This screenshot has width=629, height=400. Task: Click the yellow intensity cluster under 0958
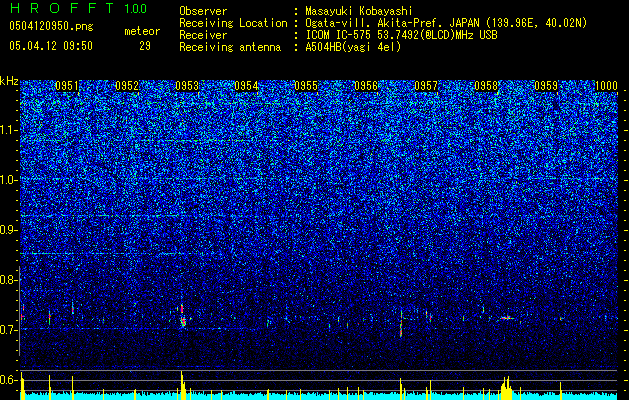[506, 388]
